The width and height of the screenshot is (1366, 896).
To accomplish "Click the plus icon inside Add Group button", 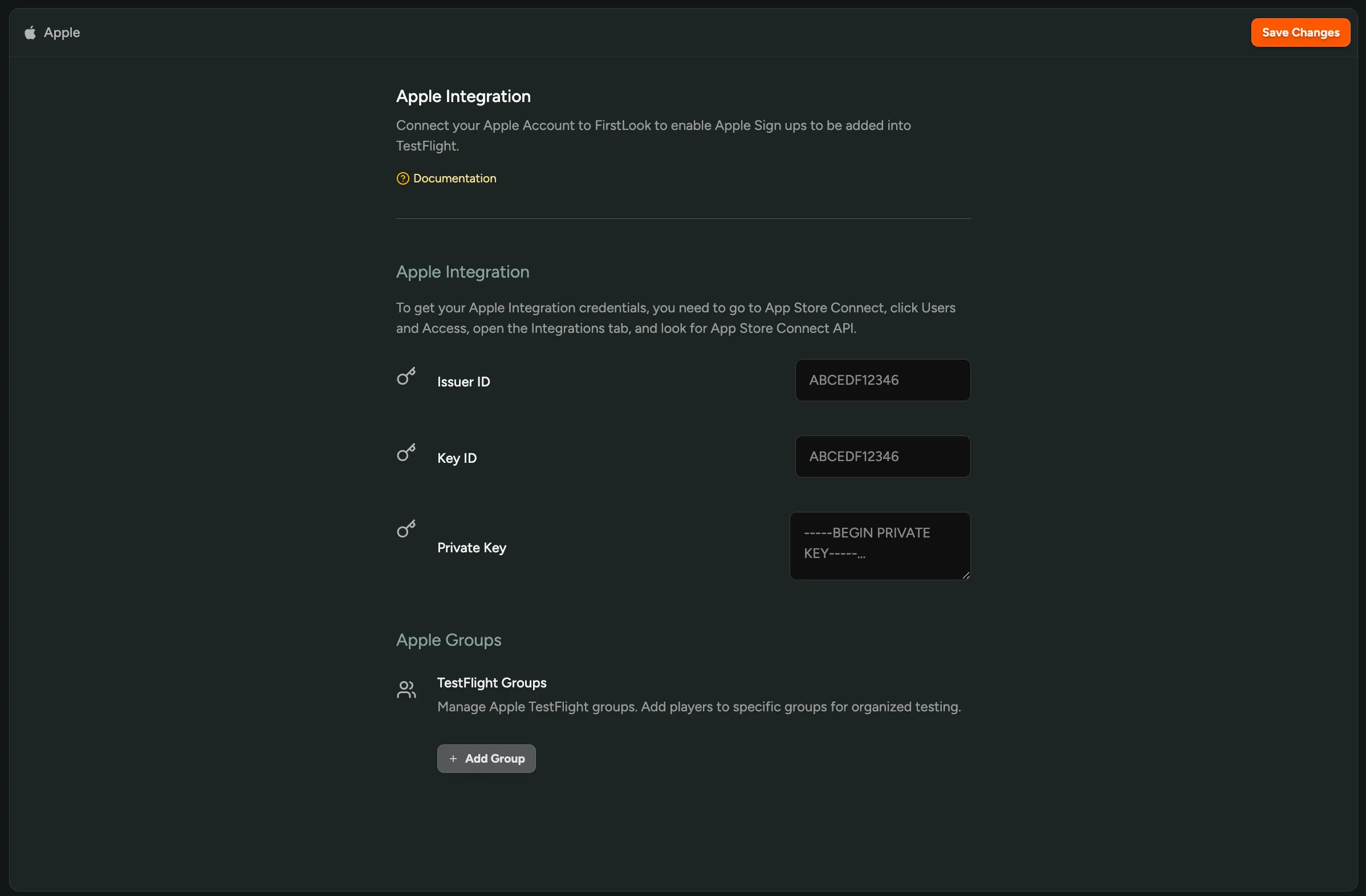I will [453, 758].
